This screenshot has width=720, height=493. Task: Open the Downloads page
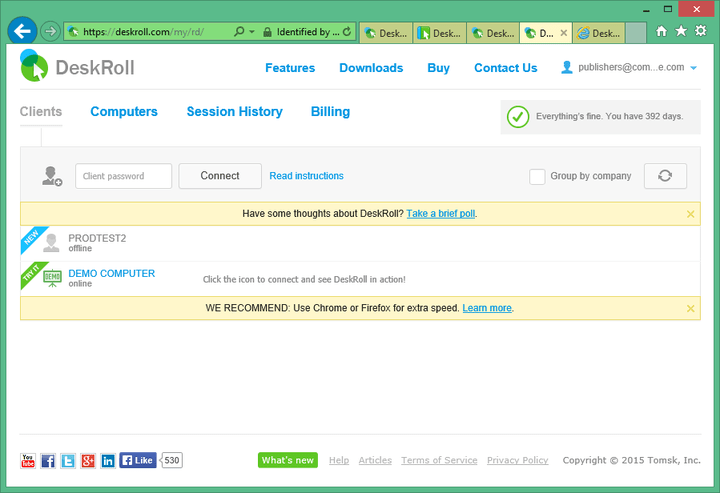pyautogui.click(x=371, y=68)
